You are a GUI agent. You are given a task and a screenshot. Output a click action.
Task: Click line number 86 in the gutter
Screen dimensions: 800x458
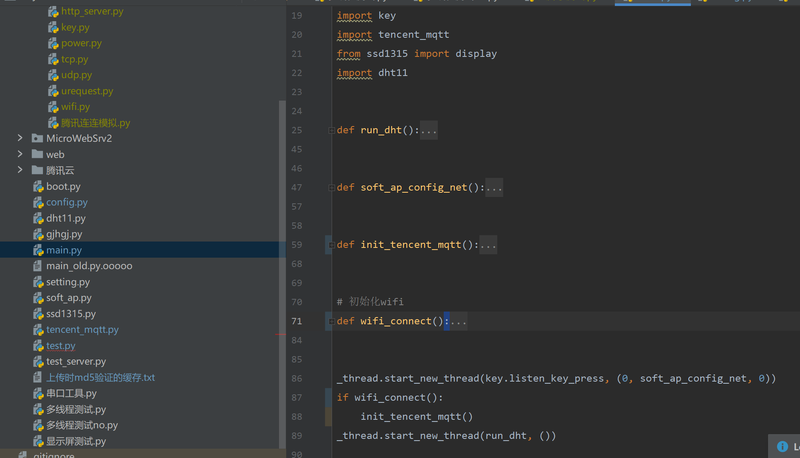point(296,378)
